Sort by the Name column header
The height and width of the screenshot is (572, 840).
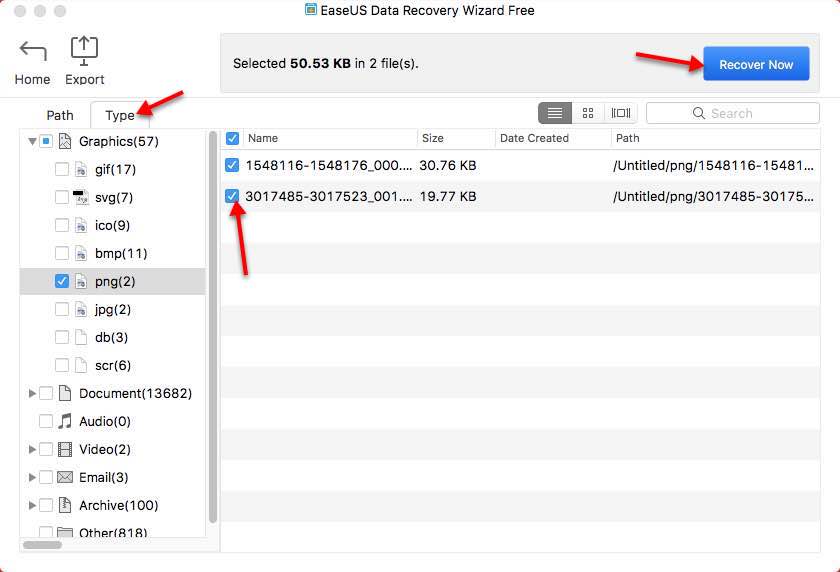click(330, 138)
